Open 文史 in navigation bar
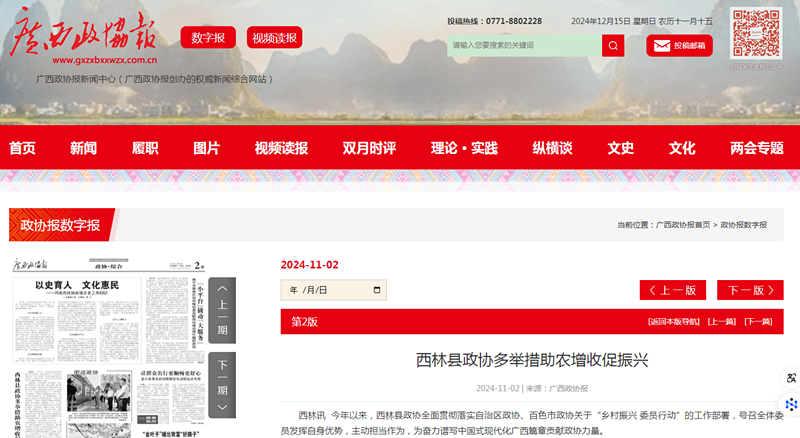Screen dimensions: 800x438 [620, 148]
